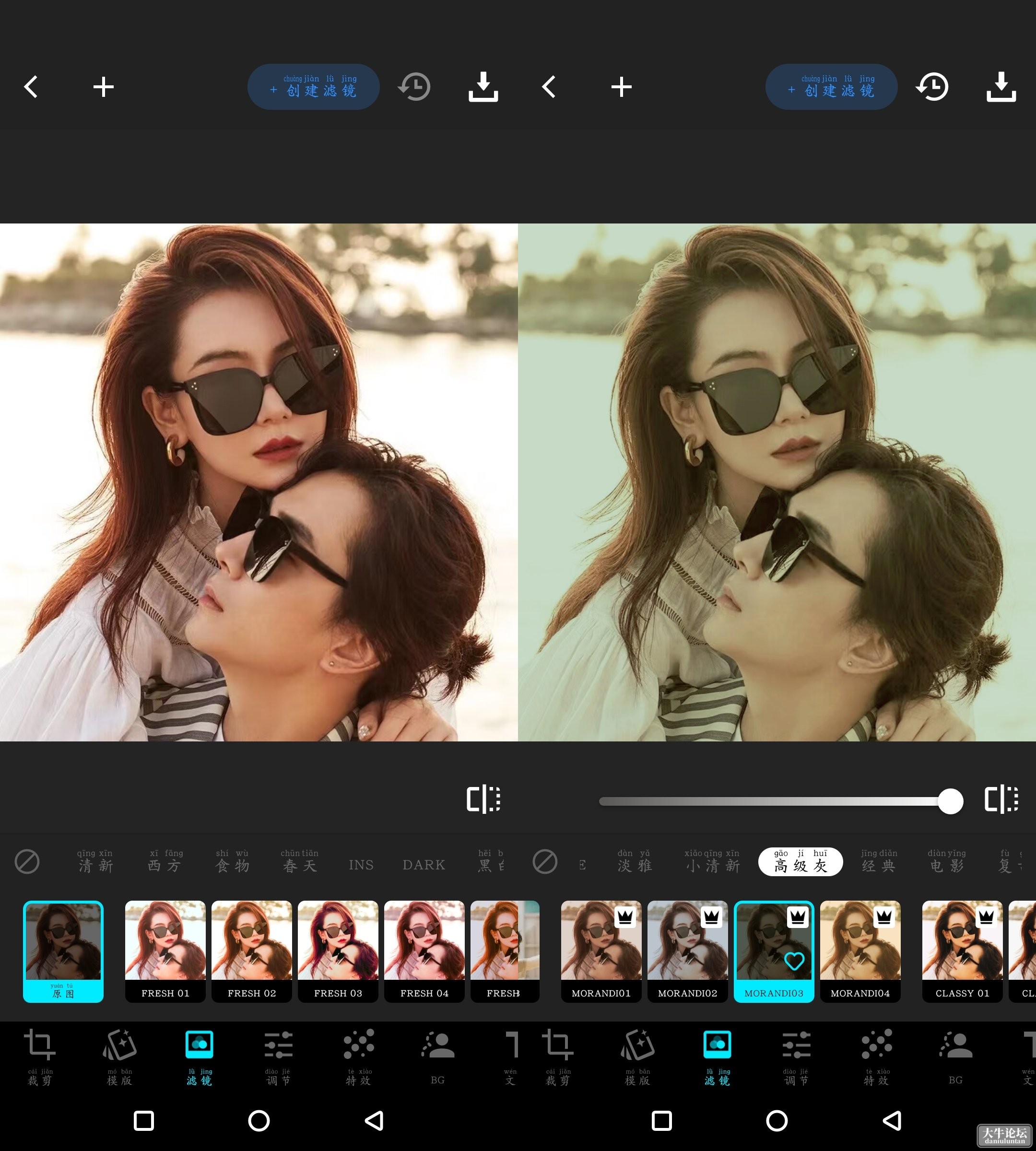This screenshot has width=1036, height=1151.
Task: Select the 春天 filter category
Action: coord(299,861)
